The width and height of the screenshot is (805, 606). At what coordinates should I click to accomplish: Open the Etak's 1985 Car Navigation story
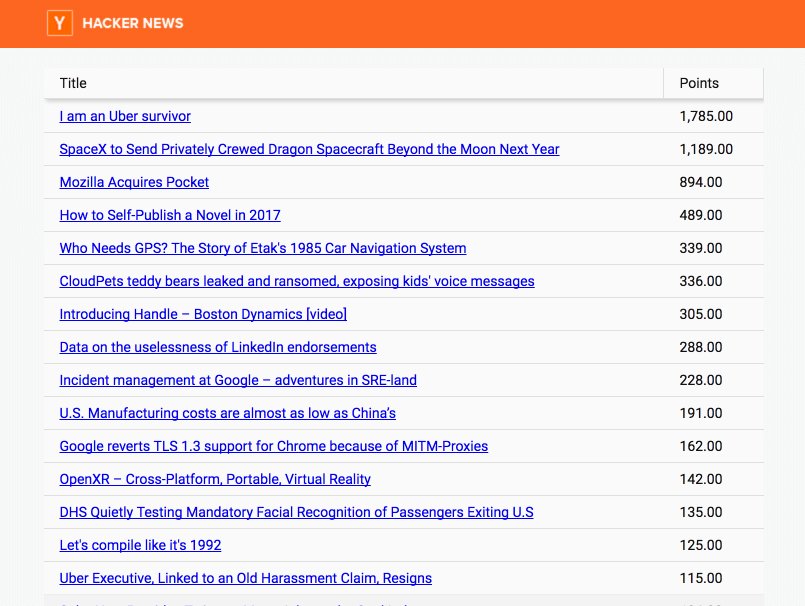[263, 248]
